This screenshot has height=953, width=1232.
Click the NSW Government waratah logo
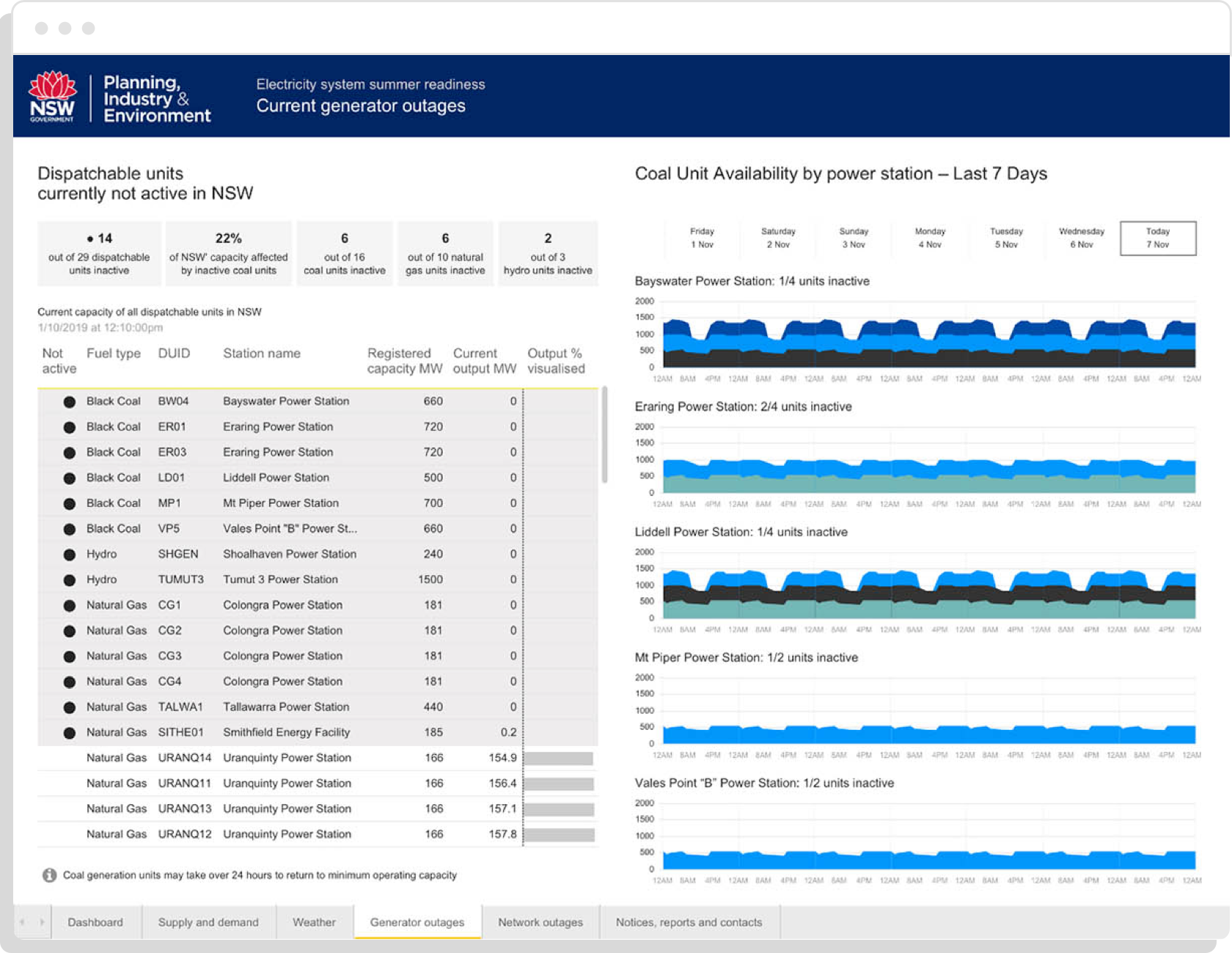click(x=52, y=97)
